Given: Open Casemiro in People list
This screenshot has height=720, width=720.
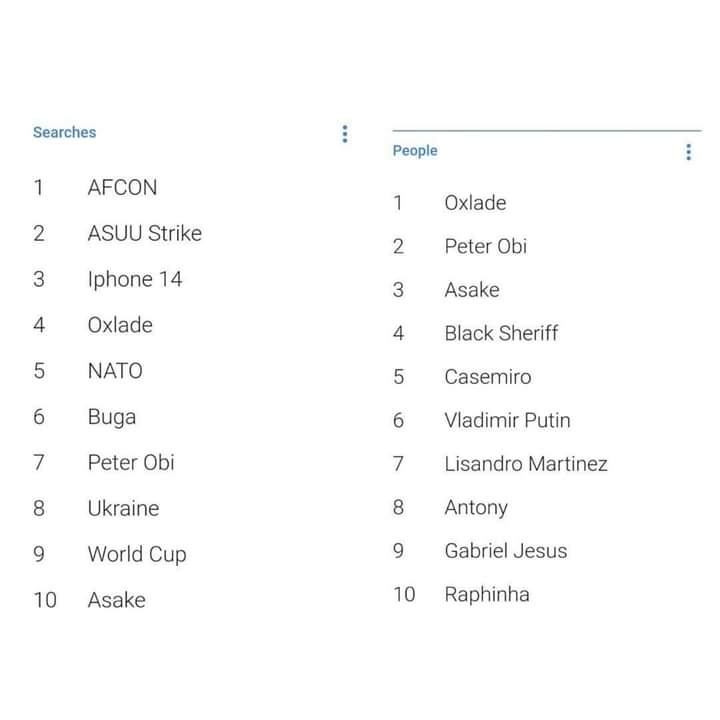Looking at the screenshot, I should [x=488, y=377].
